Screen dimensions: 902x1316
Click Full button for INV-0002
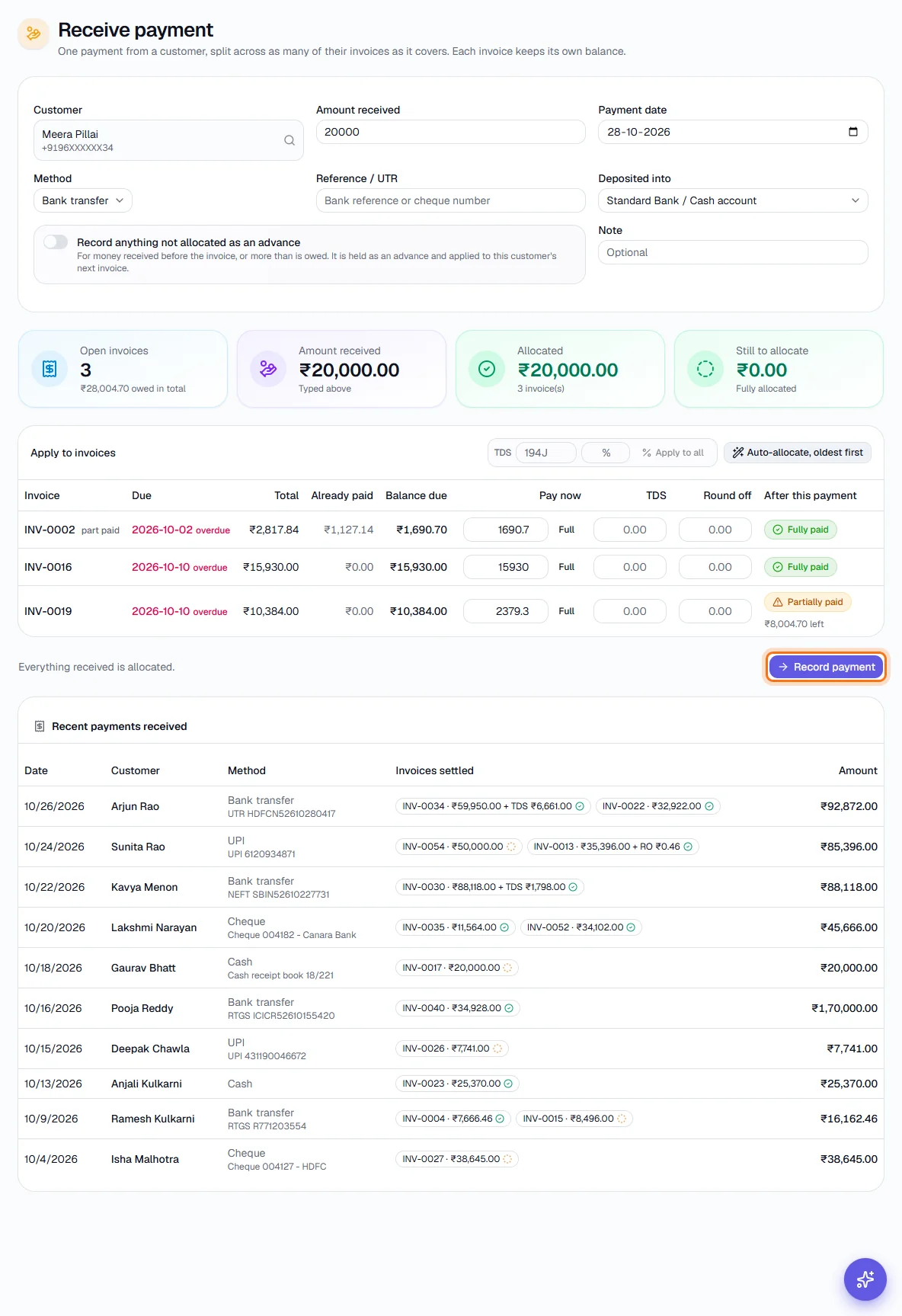click(566, 530)
